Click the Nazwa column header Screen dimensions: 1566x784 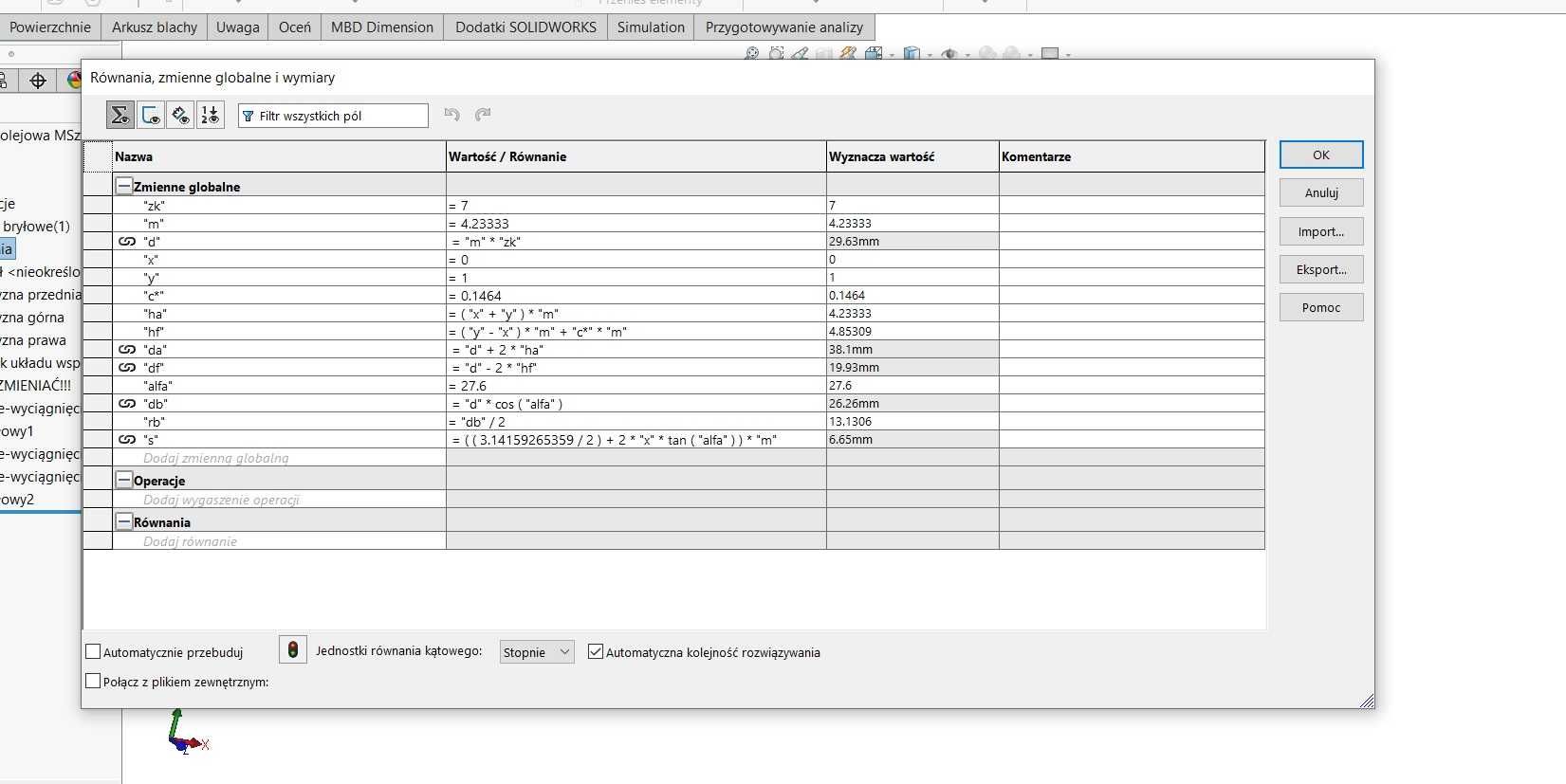279,156
